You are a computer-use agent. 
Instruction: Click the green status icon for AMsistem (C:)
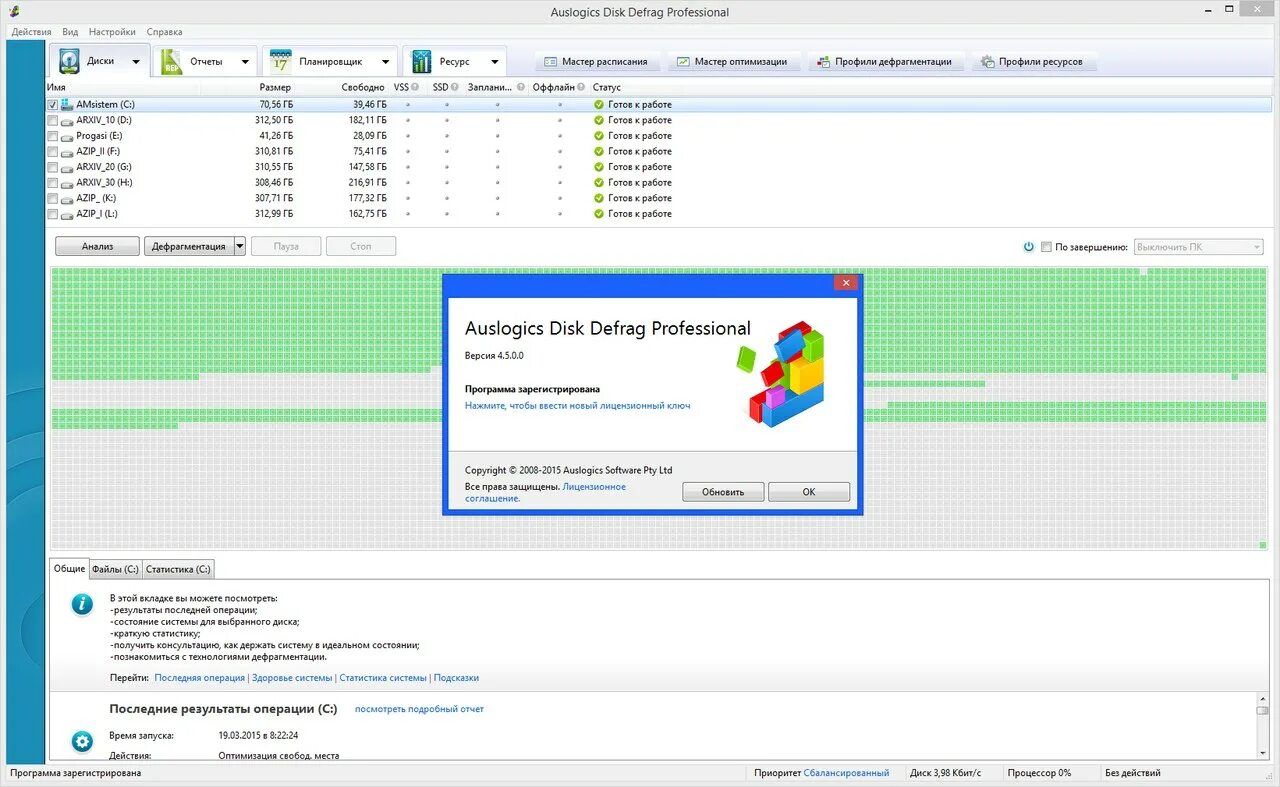(599, 104)
